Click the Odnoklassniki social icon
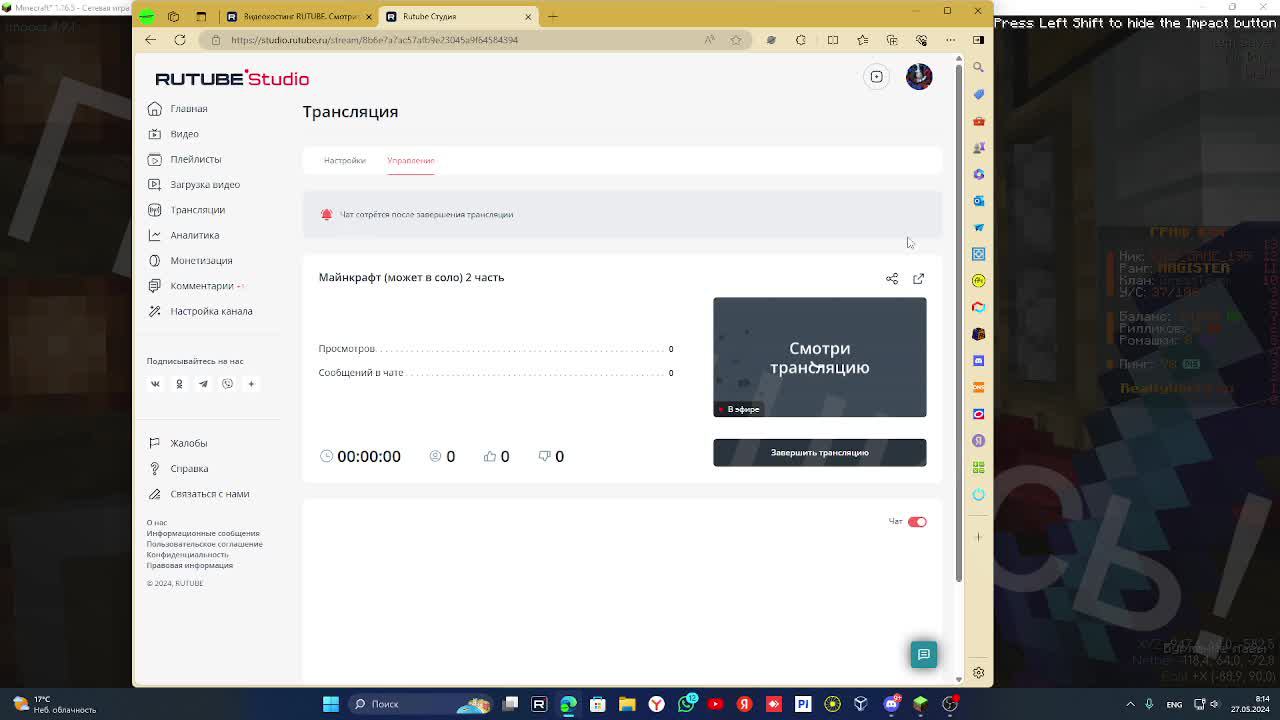 (x=179, y=384)
